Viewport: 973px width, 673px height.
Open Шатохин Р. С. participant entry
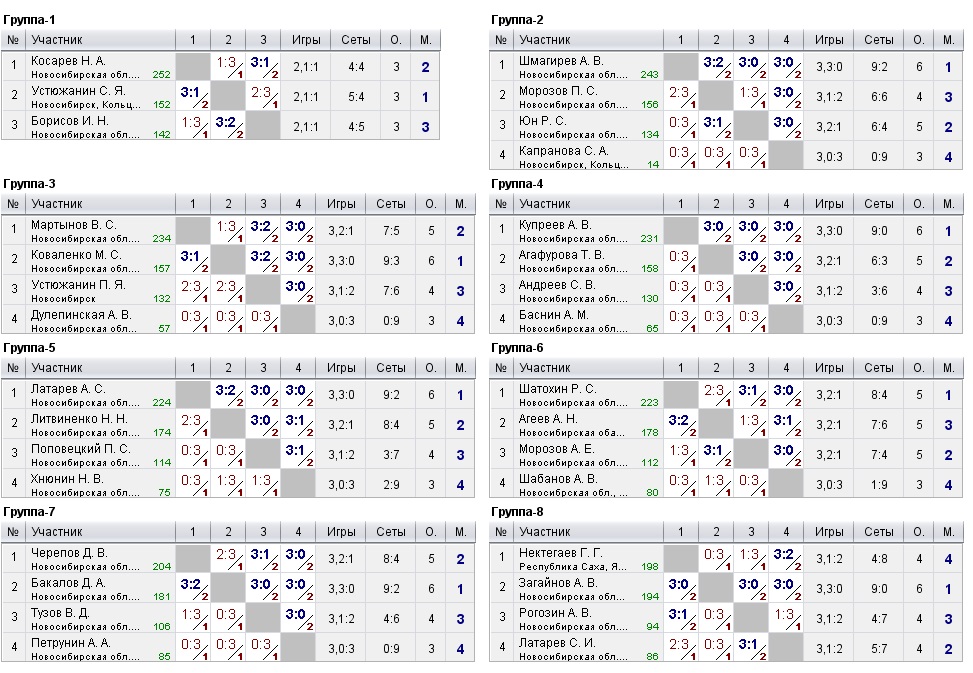click(557, 389)
